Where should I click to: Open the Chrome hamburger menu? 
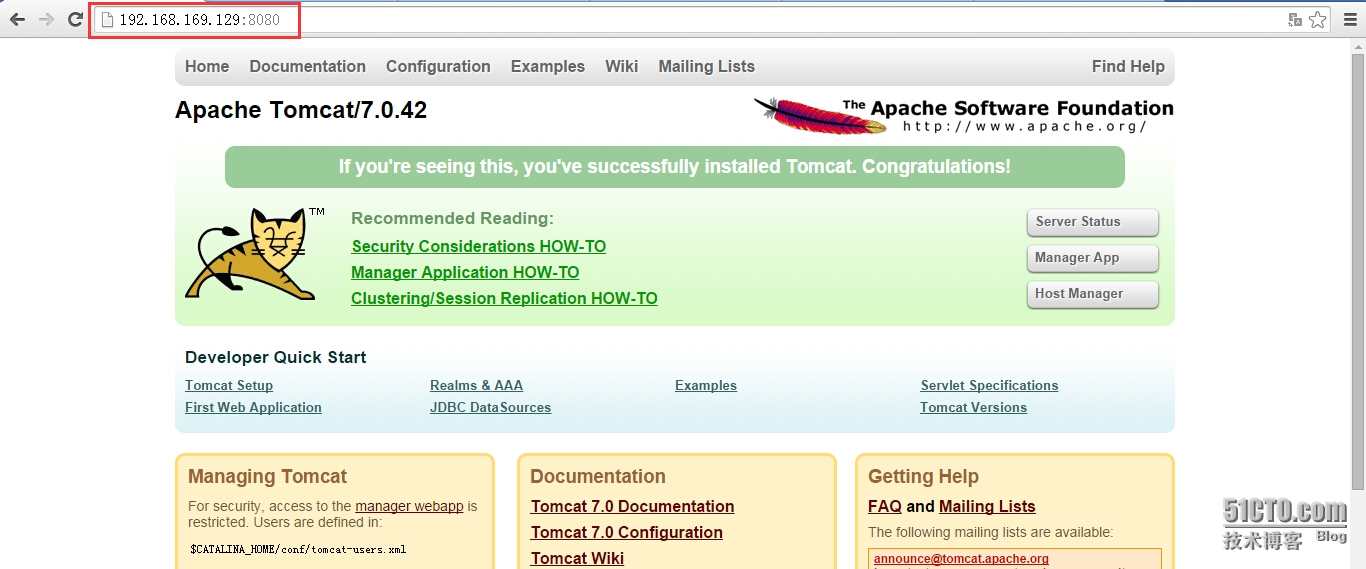1350,19
